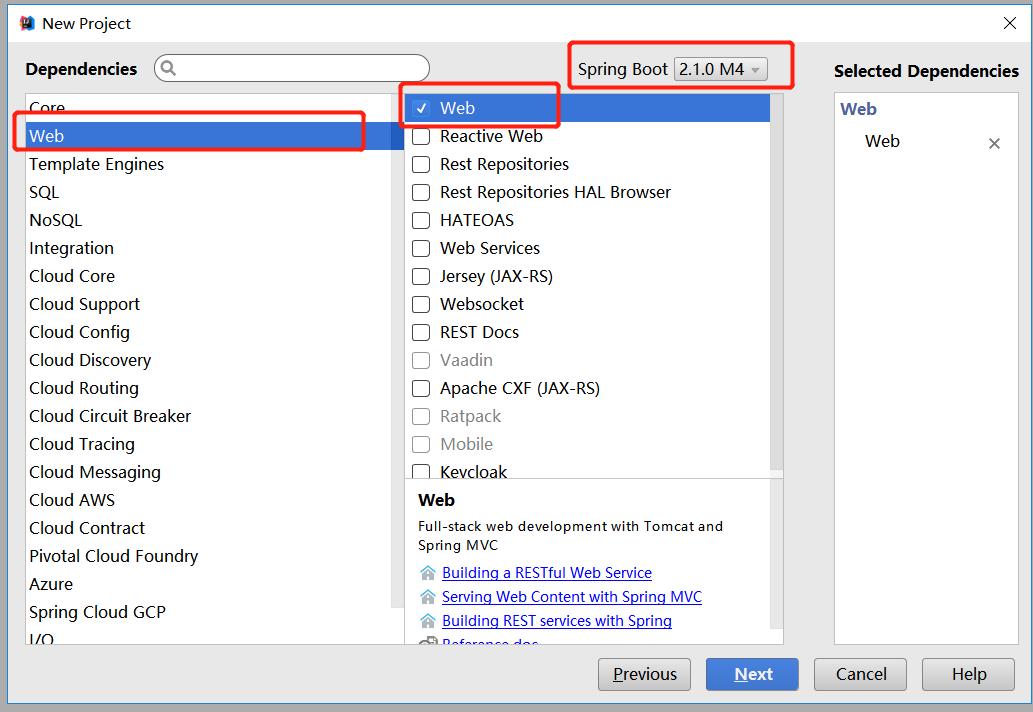This screenshot has height=712, width=1033.
Task: Go back with the Previous button
Action: 644,674
